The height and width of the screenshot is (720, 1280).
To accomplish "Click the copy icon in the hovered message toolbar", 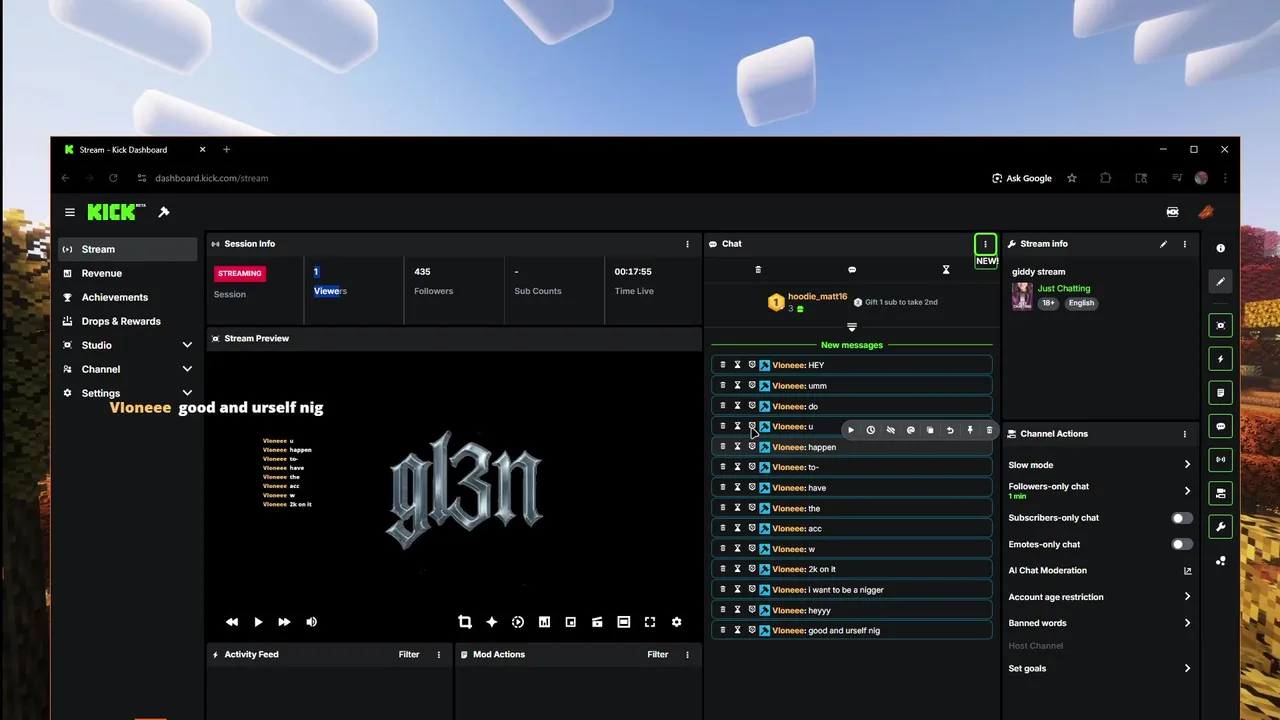I will (930, 430).
